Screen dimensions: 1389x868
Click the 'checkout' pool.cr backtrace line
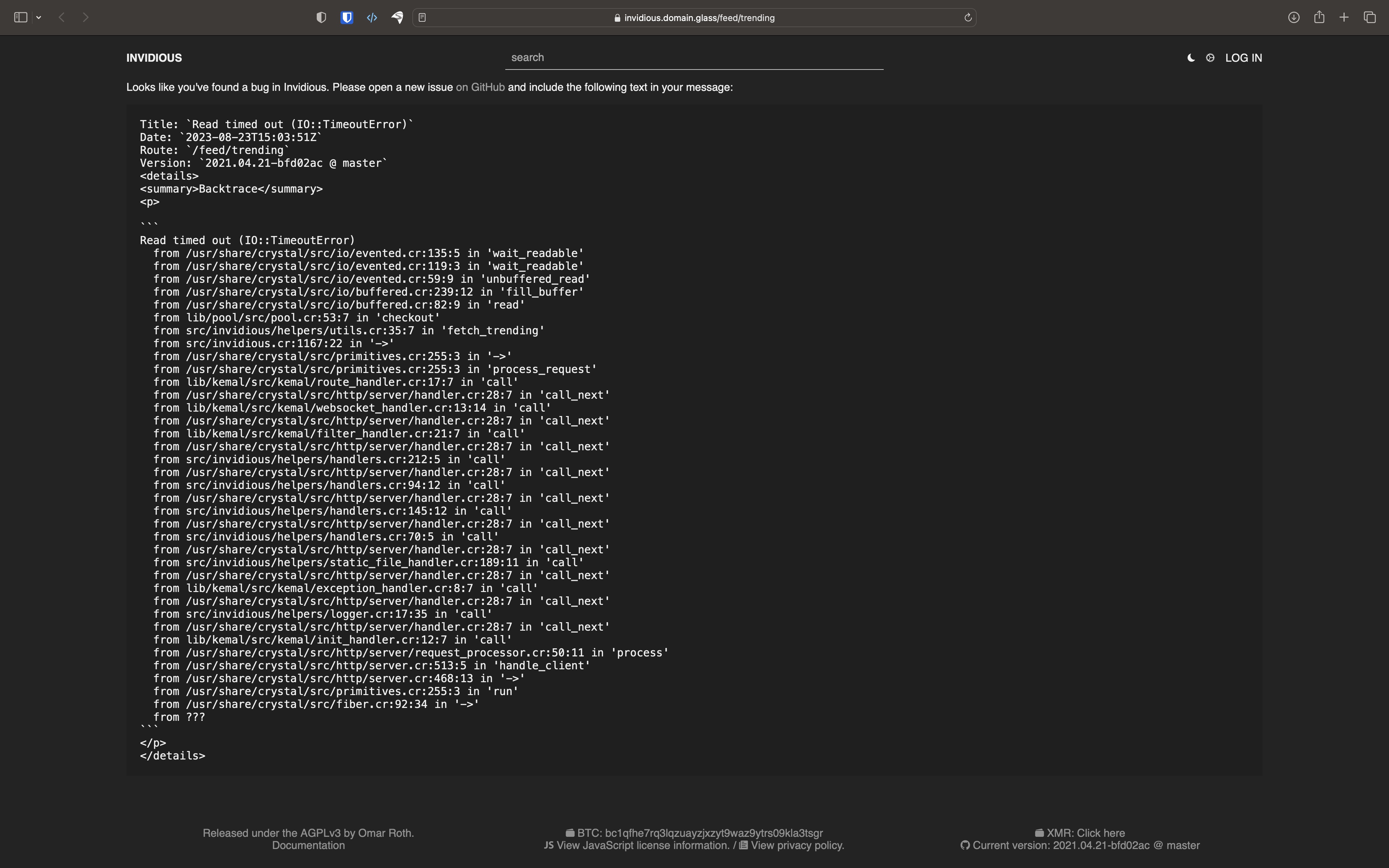tap(297, 318)
